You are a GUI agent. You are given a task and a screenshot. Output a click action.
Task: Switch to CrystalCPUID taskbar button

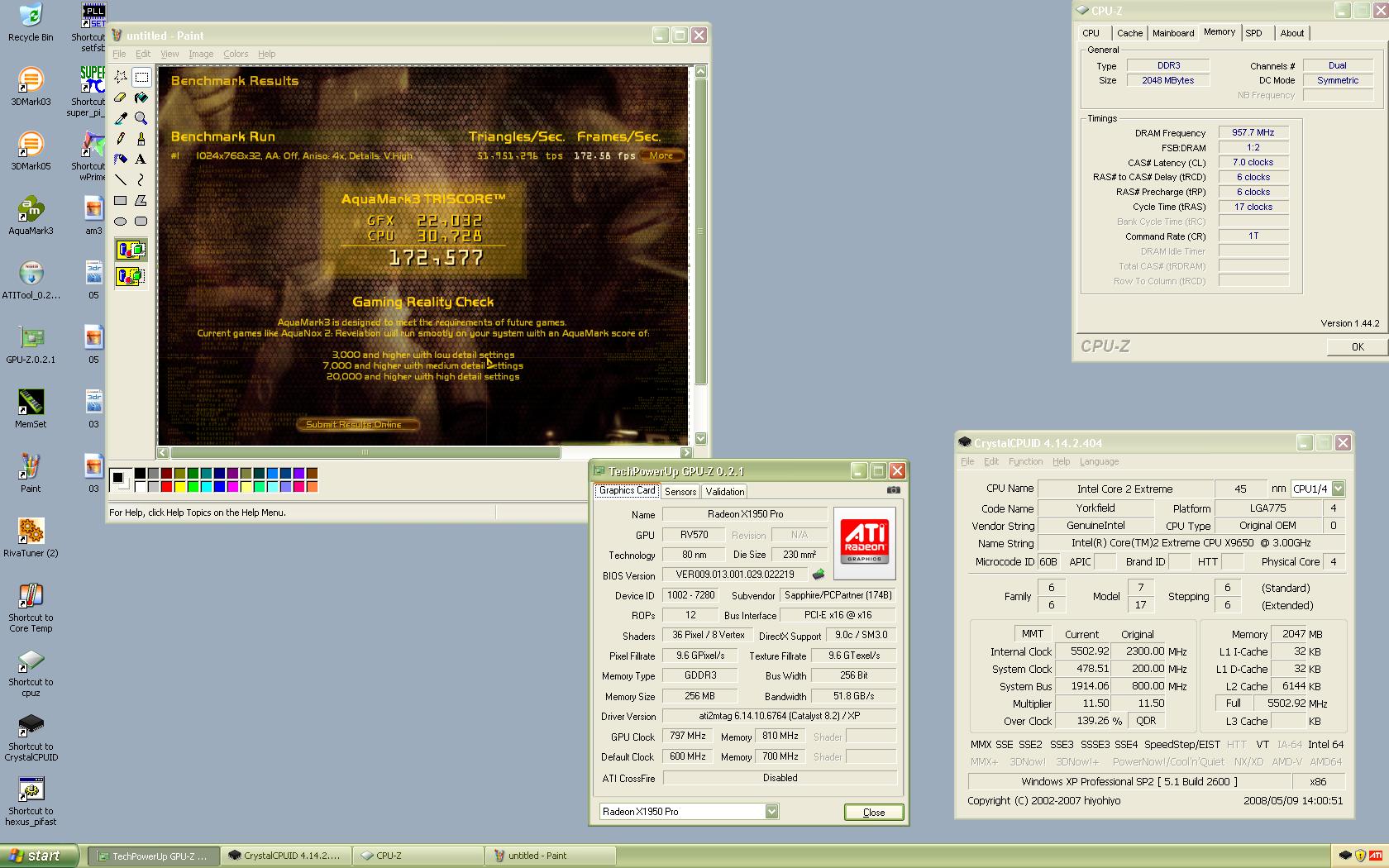(285, 856)
